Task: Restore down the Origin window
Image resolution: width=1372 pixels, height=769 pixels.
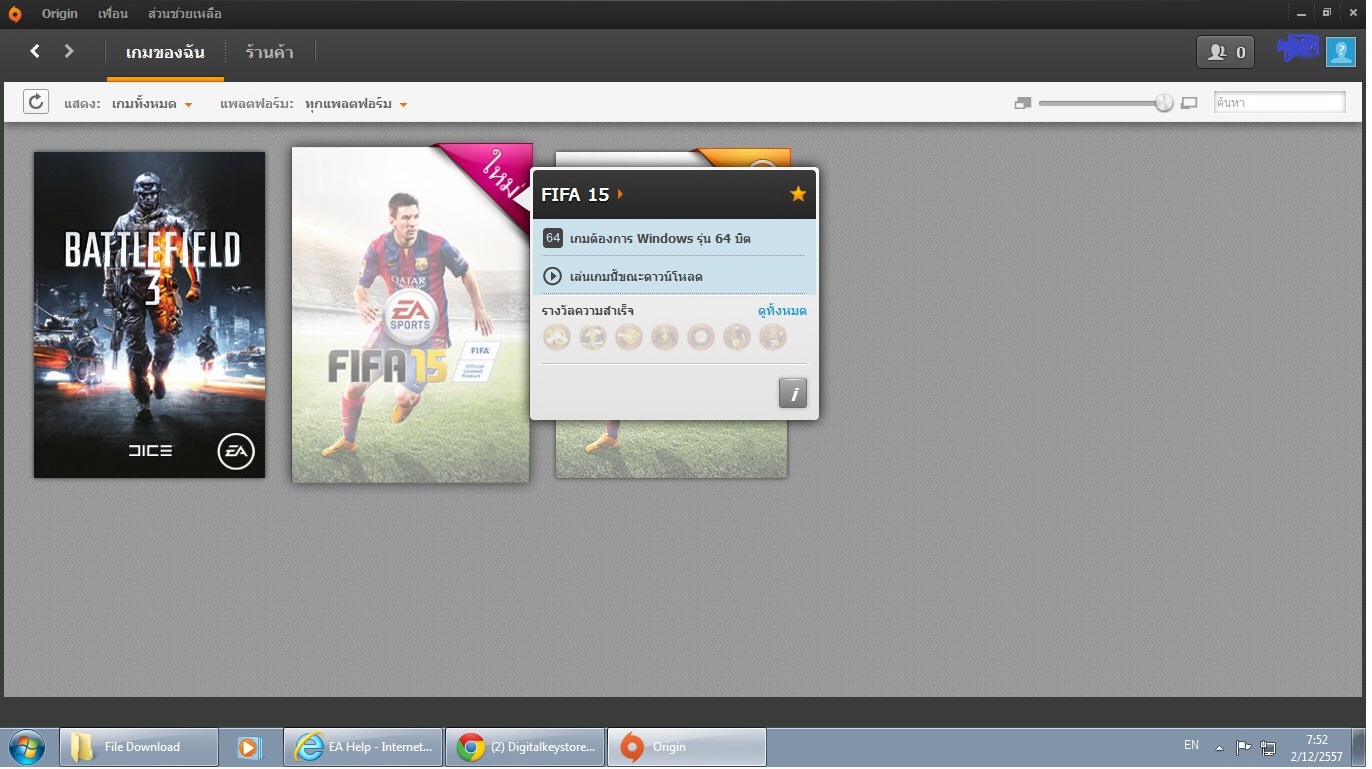Action: coord(1327,12)
